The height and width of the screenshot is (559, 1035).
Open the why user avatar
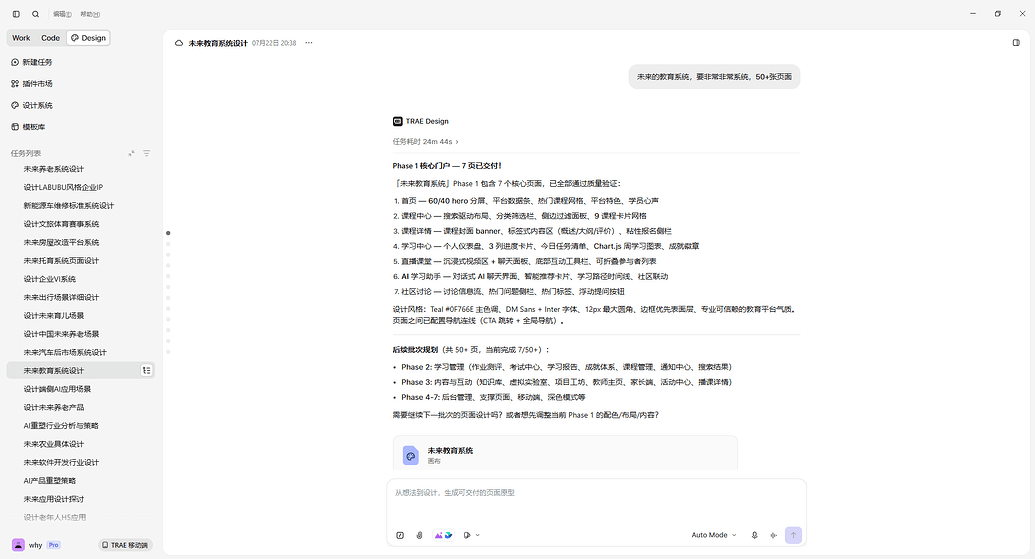[x=18, y=545]
